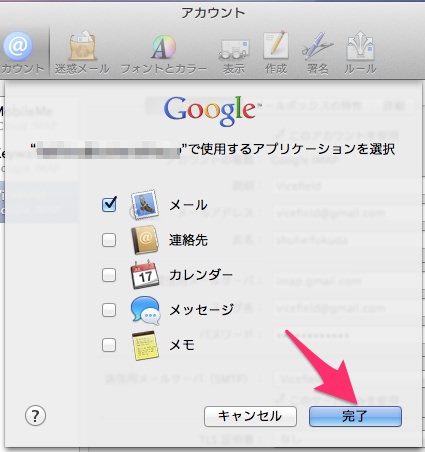
Task: Open the 迷惑メール junk mail tab
Action: [x=82, y=53]
